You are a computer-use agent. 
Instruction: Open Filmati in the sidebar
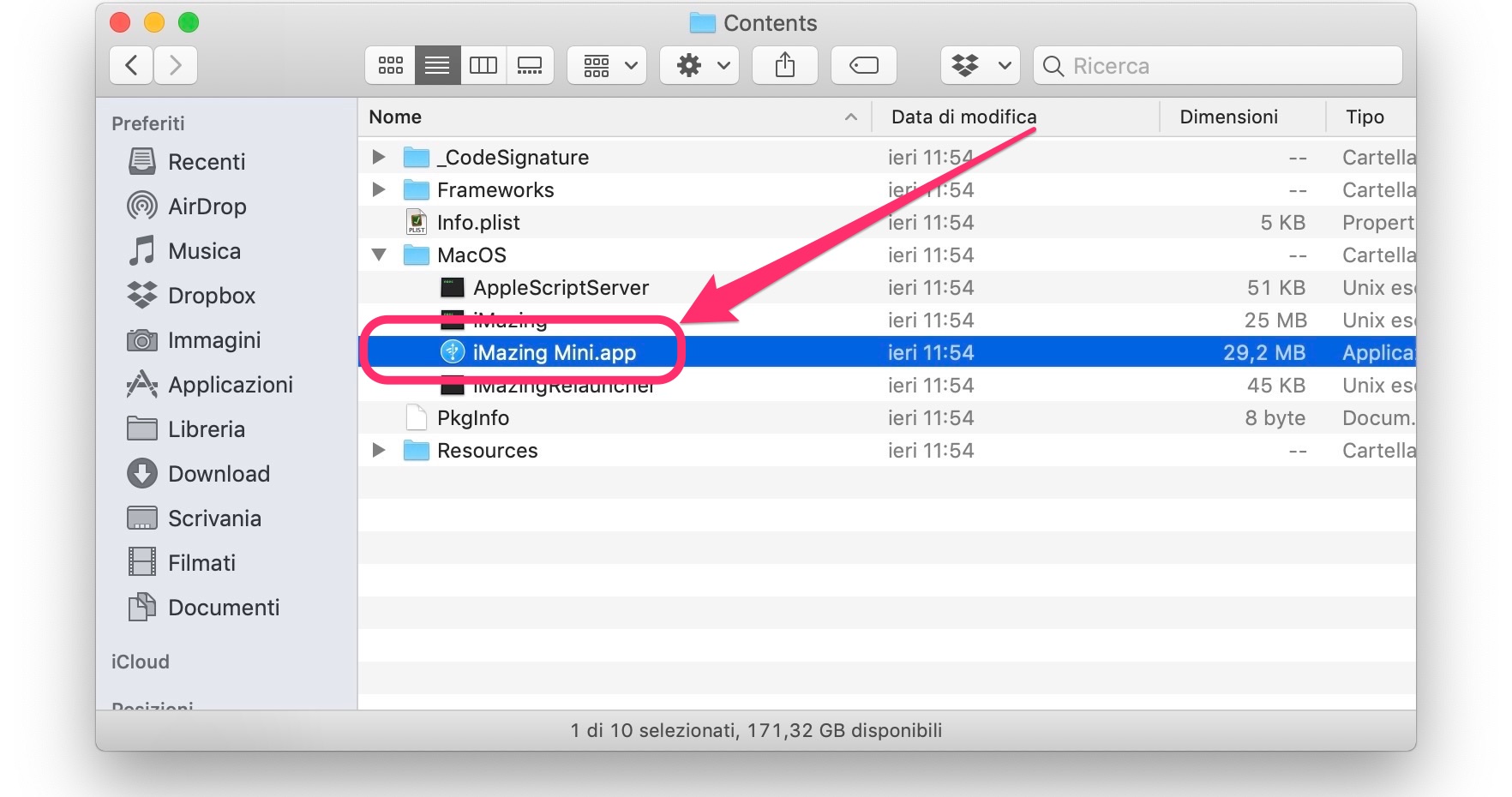pos(201,563)
